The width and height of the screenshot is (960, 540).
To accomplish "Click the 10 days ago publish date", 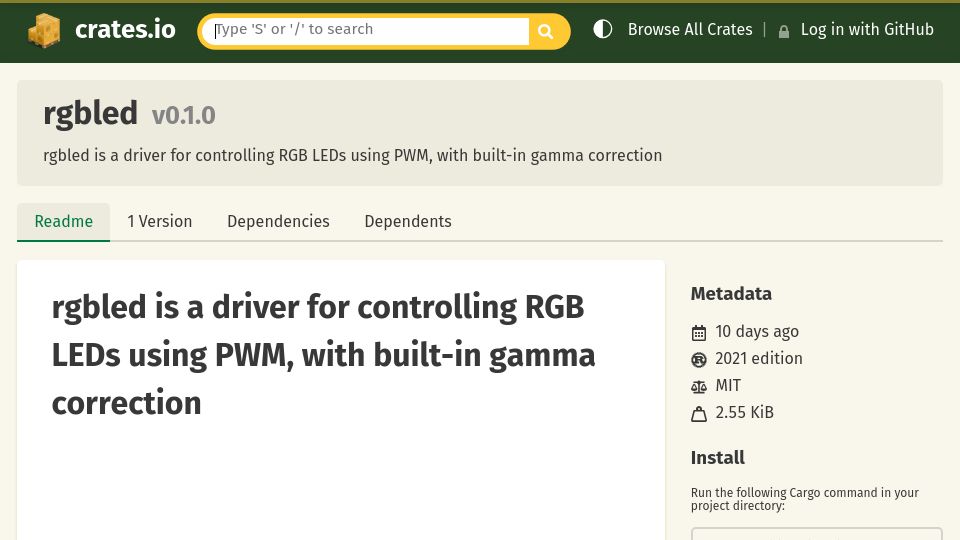I will tap(757, 332).
